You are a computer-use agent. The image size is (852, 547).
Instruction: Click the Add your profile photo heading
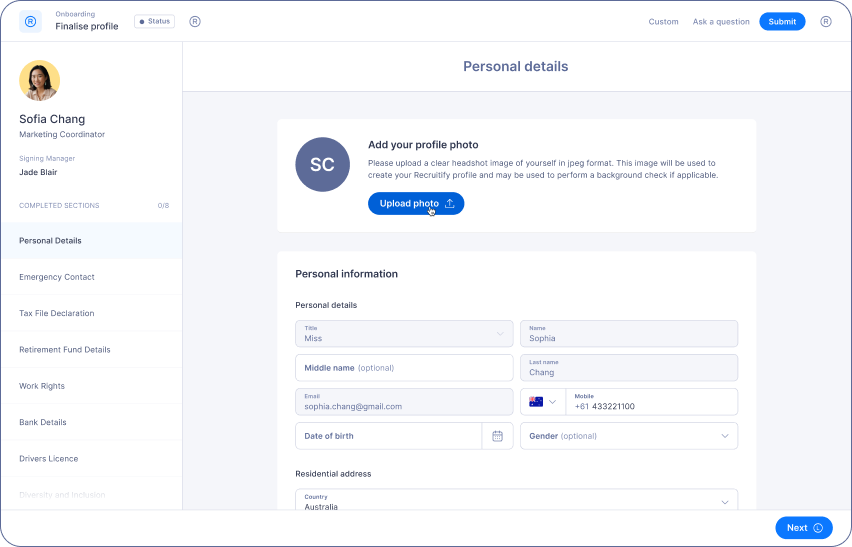pyautogui.click(x=423, y=145)
